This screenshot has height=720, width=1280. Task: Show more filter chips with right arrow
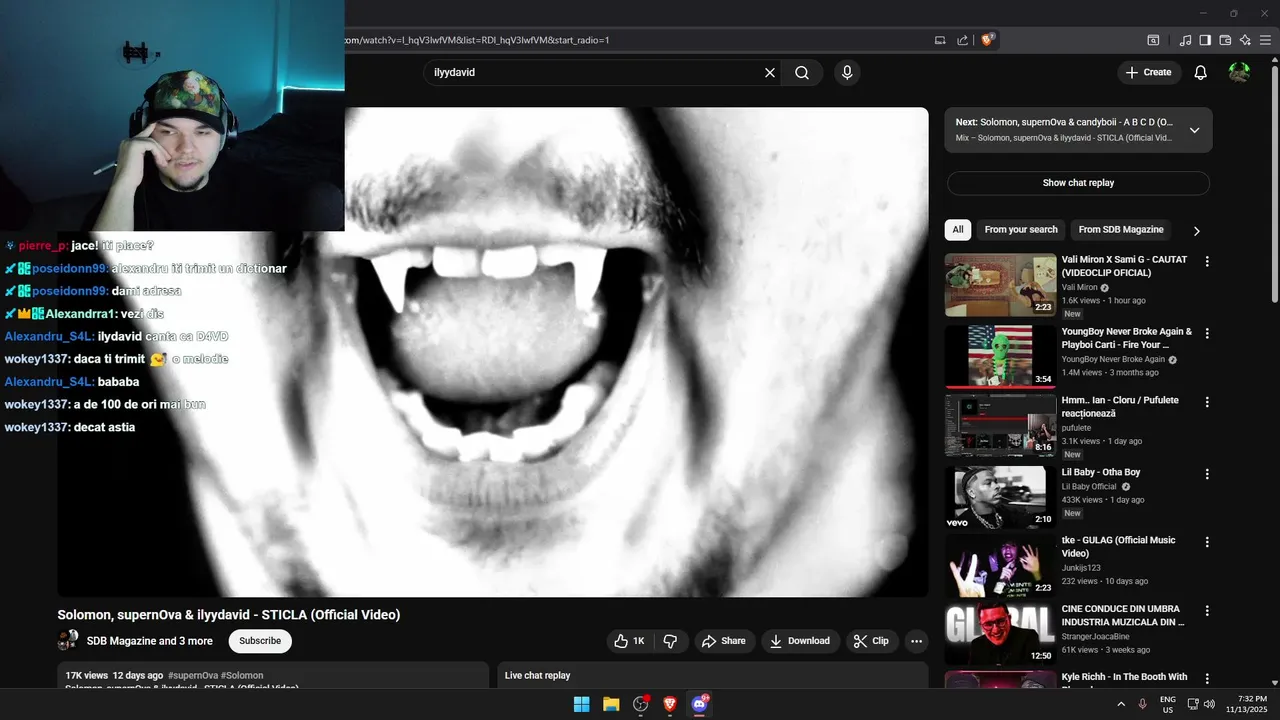tap(1196, 231)
